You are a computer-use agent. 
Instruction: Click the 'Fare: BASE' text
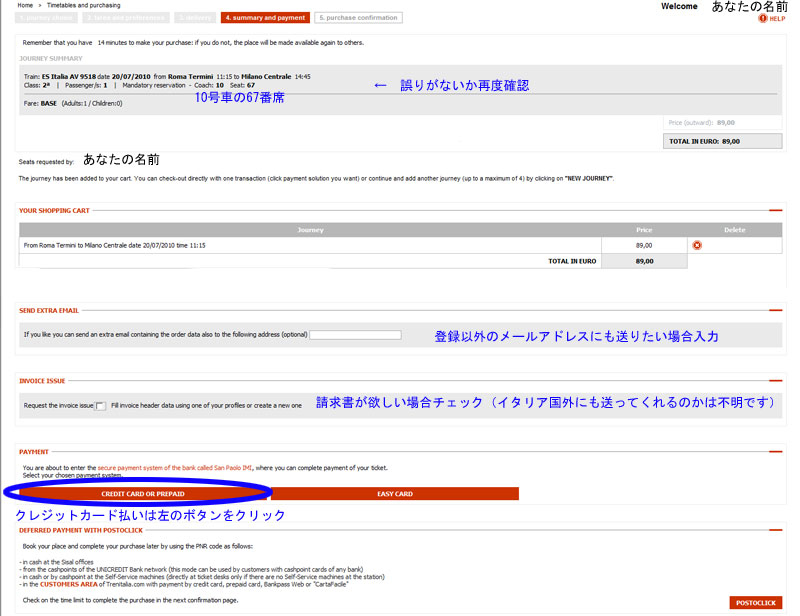(40, 103)
